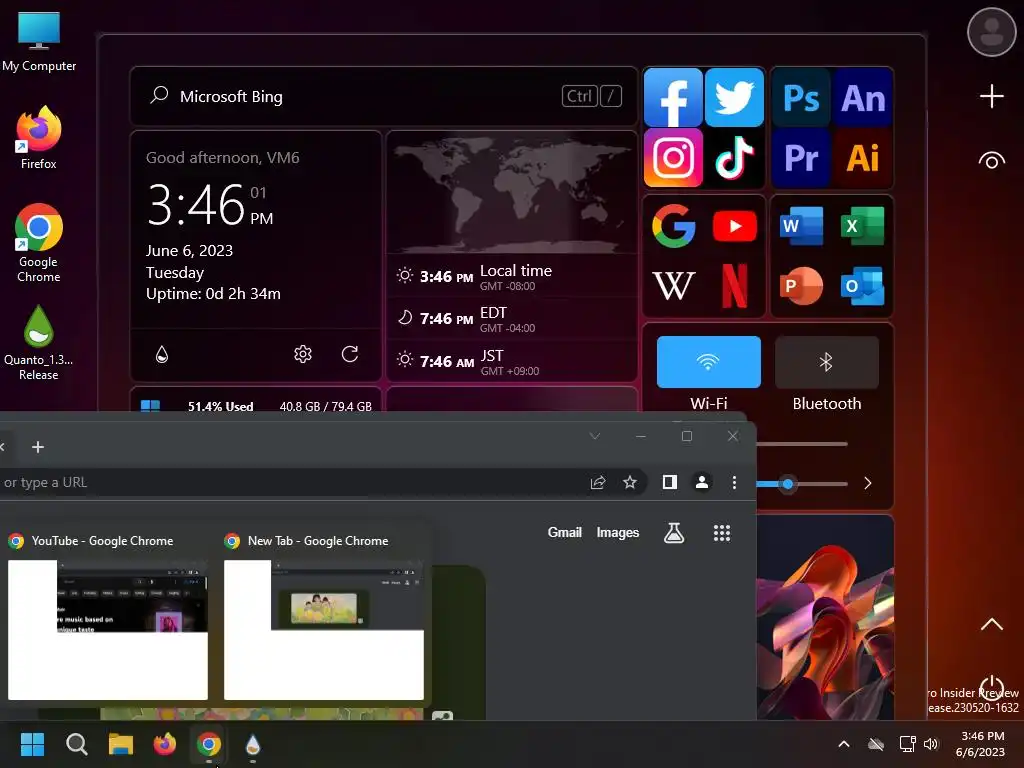Expand the tab search chevron in Chrome
The height and width of the screenshot is (768, 1024).
[x=594, y=436]
